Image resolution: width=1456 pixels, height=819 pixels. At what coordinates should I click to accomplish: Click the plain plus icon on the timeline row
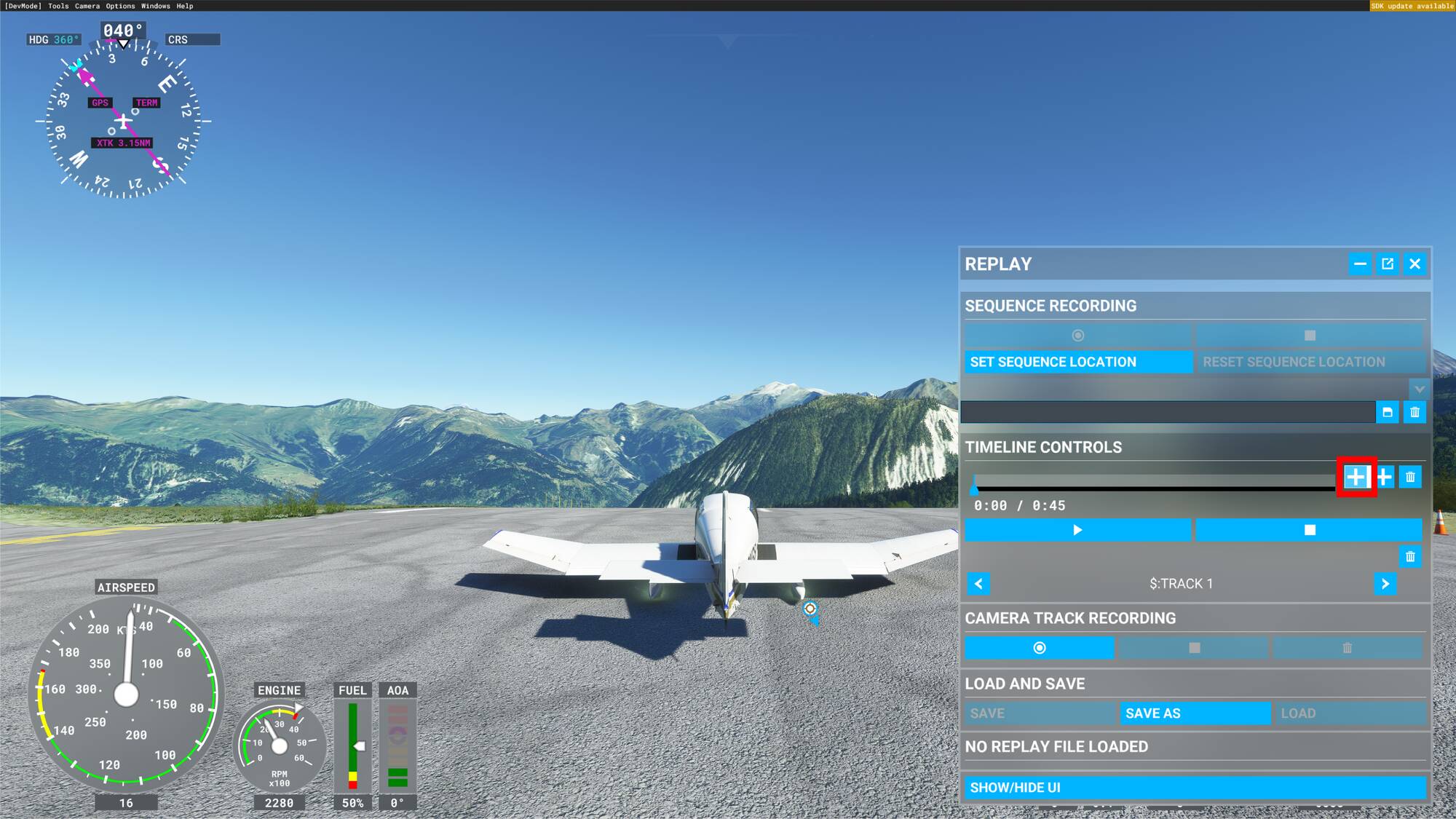(x=1384, y=478)
